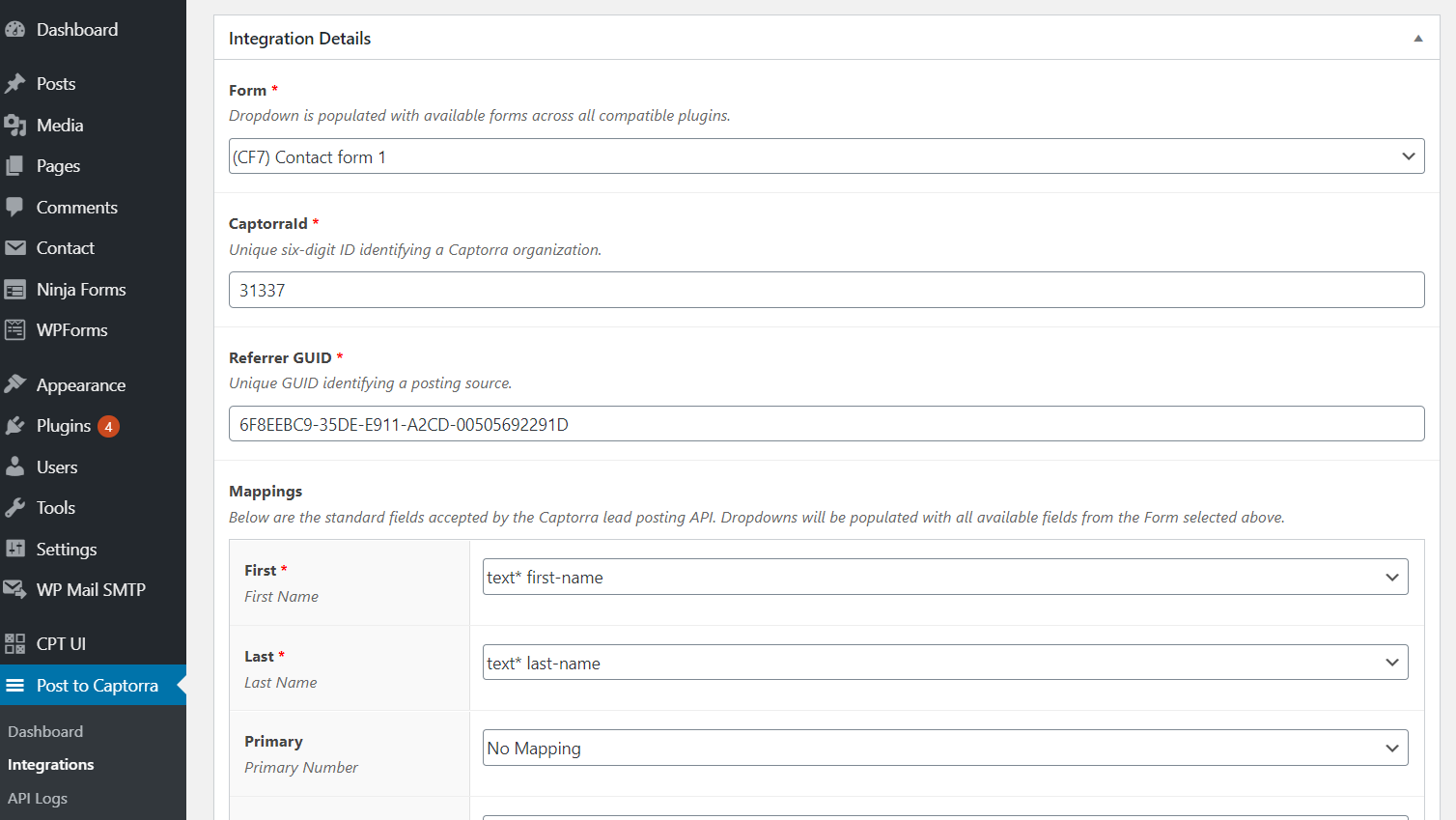Open the Primary number mapping dropdown
The height and width of the screenshot is (820, 1456).
tap(945, 748)
